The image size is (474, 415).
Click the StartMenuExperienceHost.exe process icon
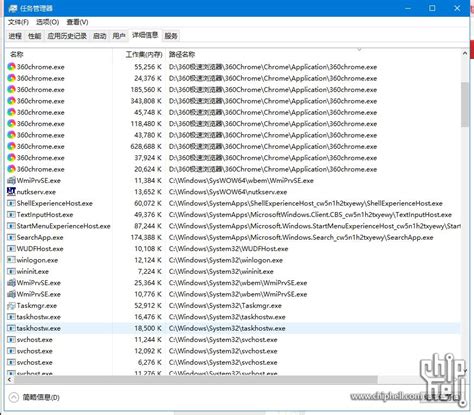click(12, 226)
